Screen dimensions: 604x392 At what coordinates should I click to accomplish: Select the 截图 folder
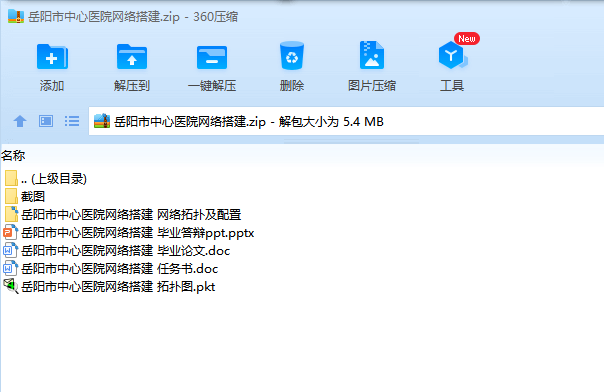(25, 197)
